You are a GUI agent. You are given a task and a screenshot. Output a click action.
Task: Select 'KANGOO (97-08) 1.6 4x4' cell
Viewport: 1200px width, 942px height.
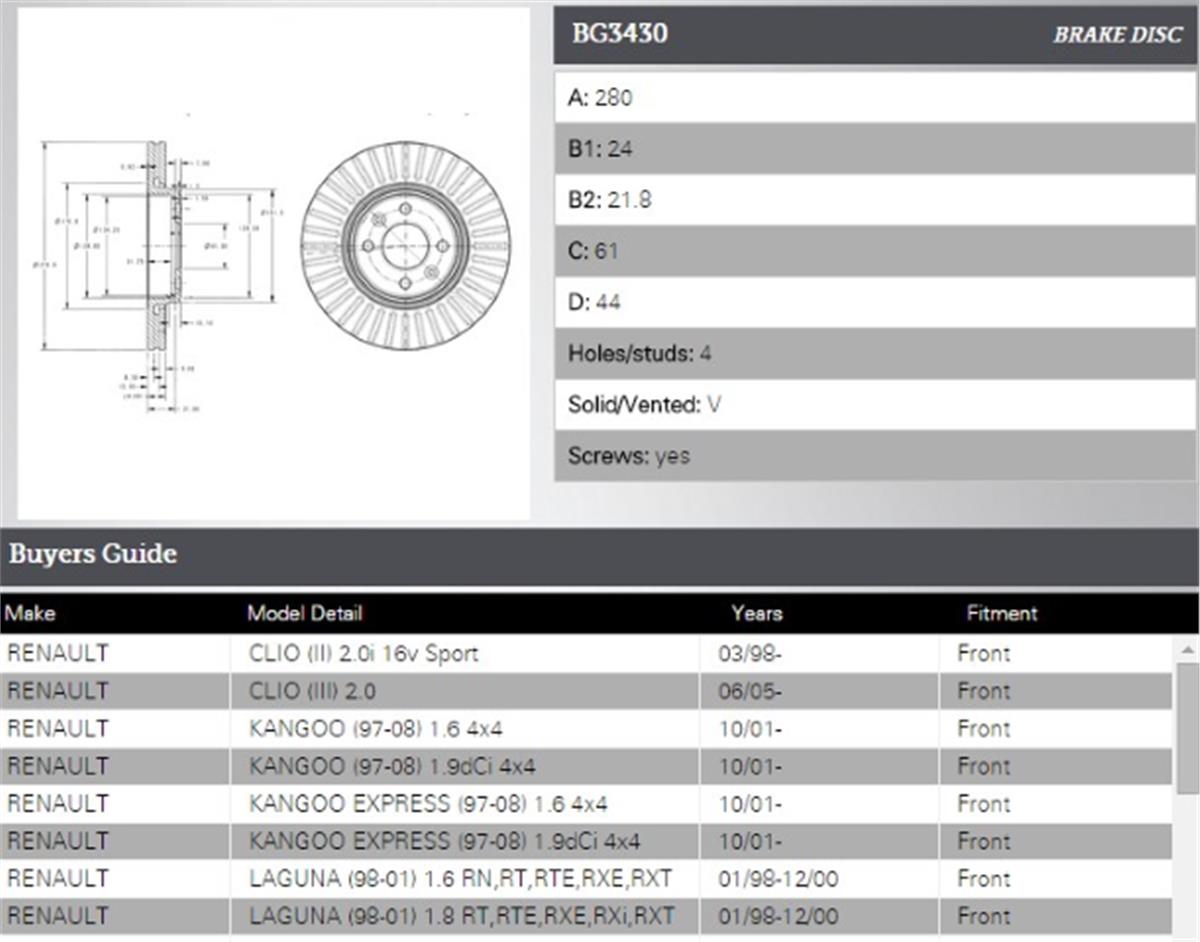[x=465, y=728]
